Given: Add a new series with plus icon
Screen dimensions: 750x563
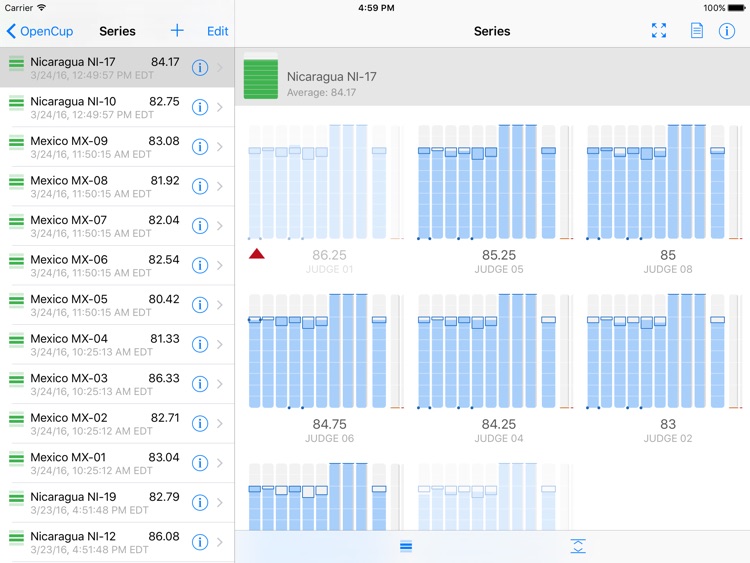Looking at the screenshot, I should [x=177, y=31].
